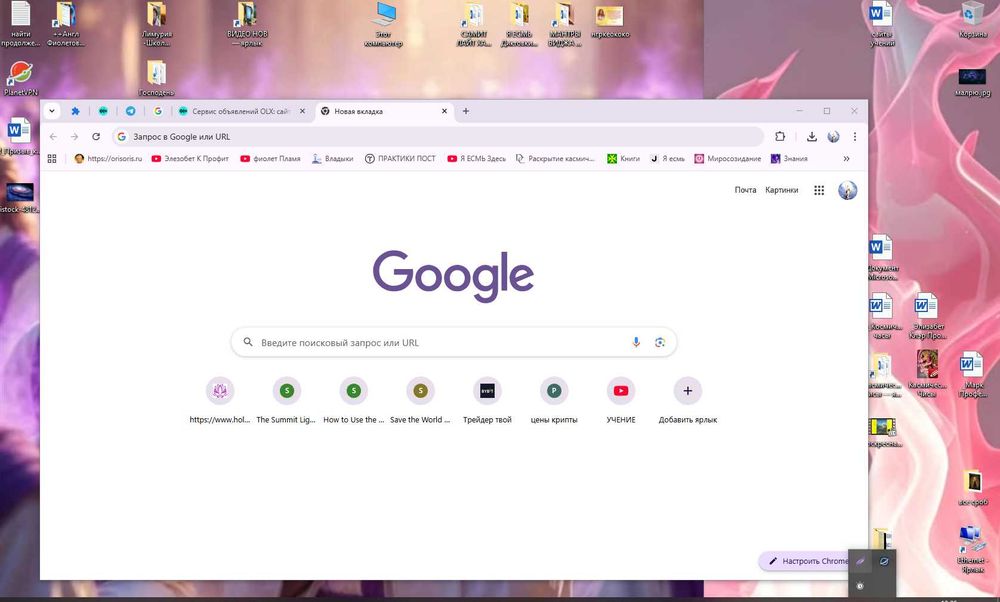Screen dimensions: 1000x602
Task: Close the Новая вкладка tab
Action: coord(445,111)
